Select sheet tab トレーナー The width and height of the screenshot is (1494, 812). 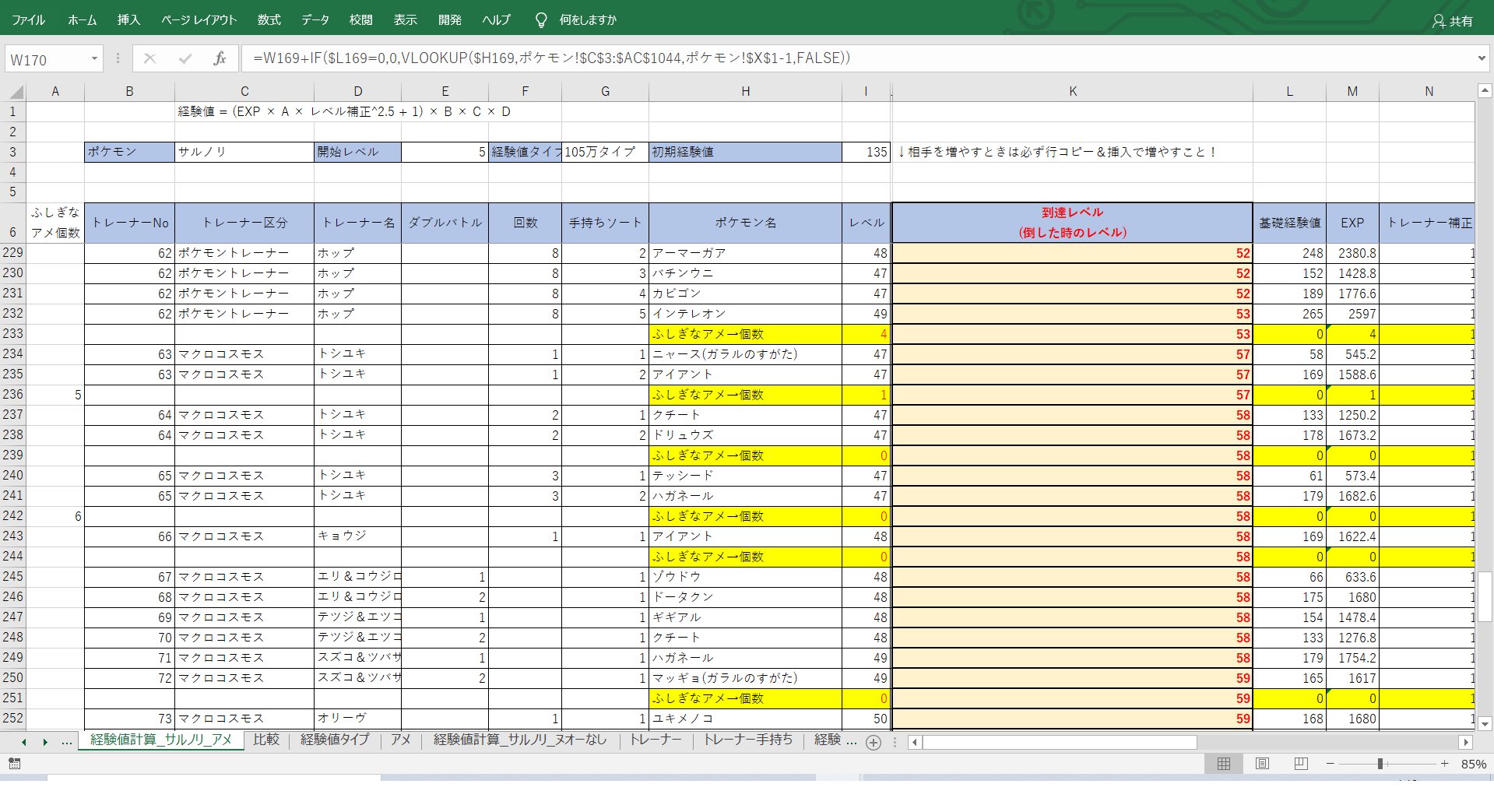(656, 740)
